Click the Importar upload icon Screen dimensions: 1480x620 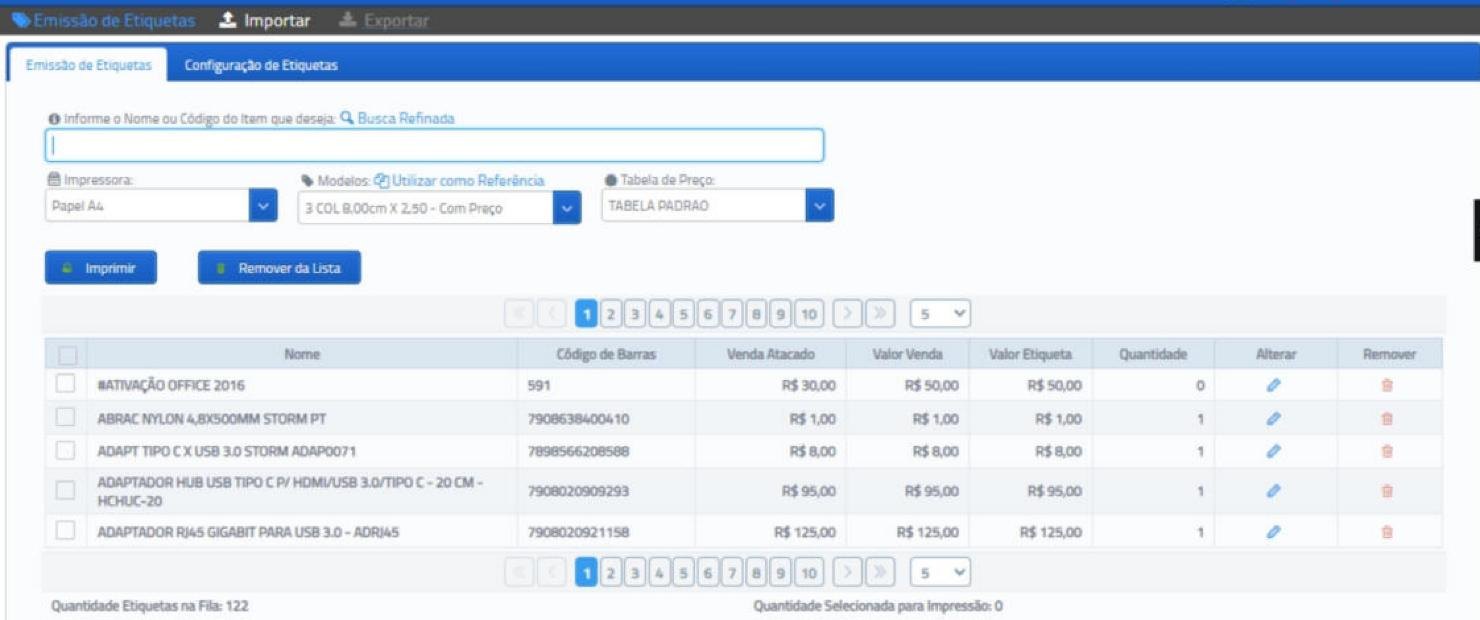[x=228, y=20]
